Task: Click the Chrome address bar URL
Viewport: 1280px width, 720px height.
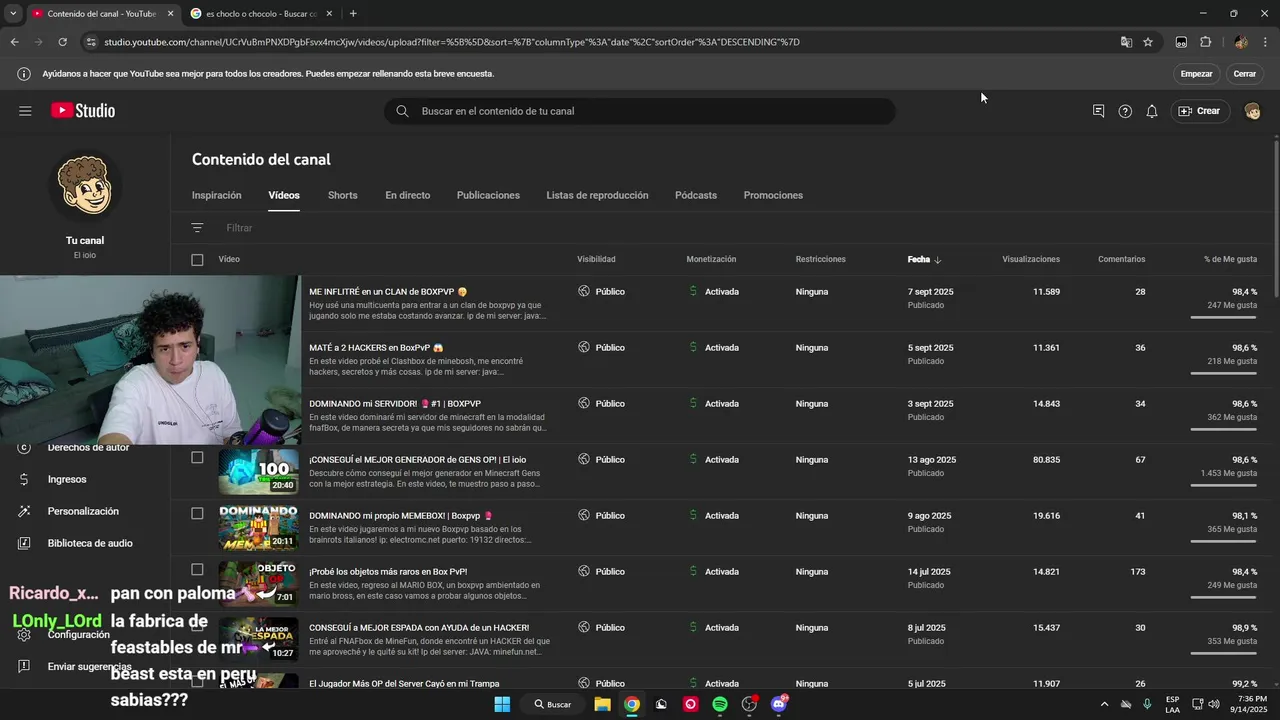Action: [x=452, y=42]
